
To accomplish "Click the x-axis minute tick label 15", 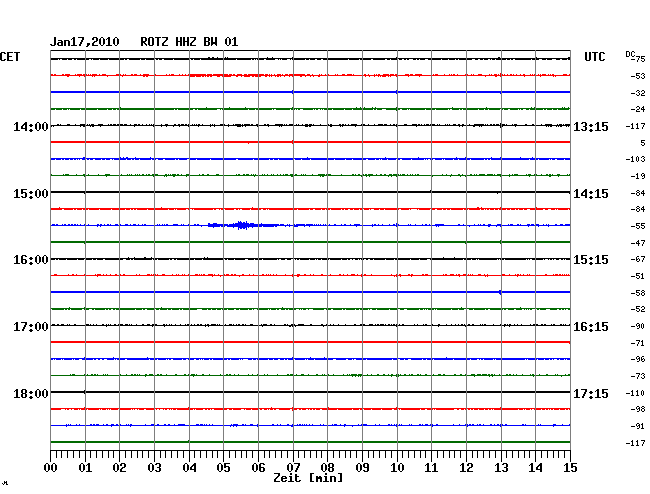I will 570,468.
